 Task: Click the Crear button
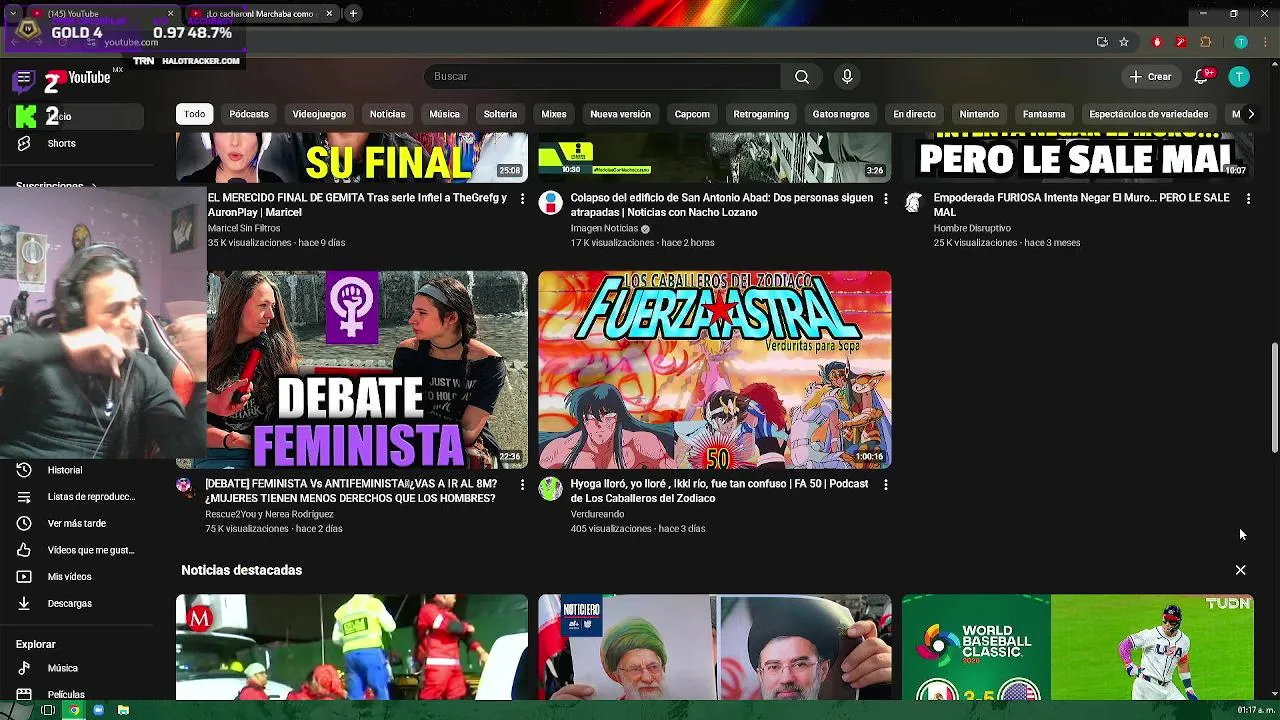click(1150, 77)
